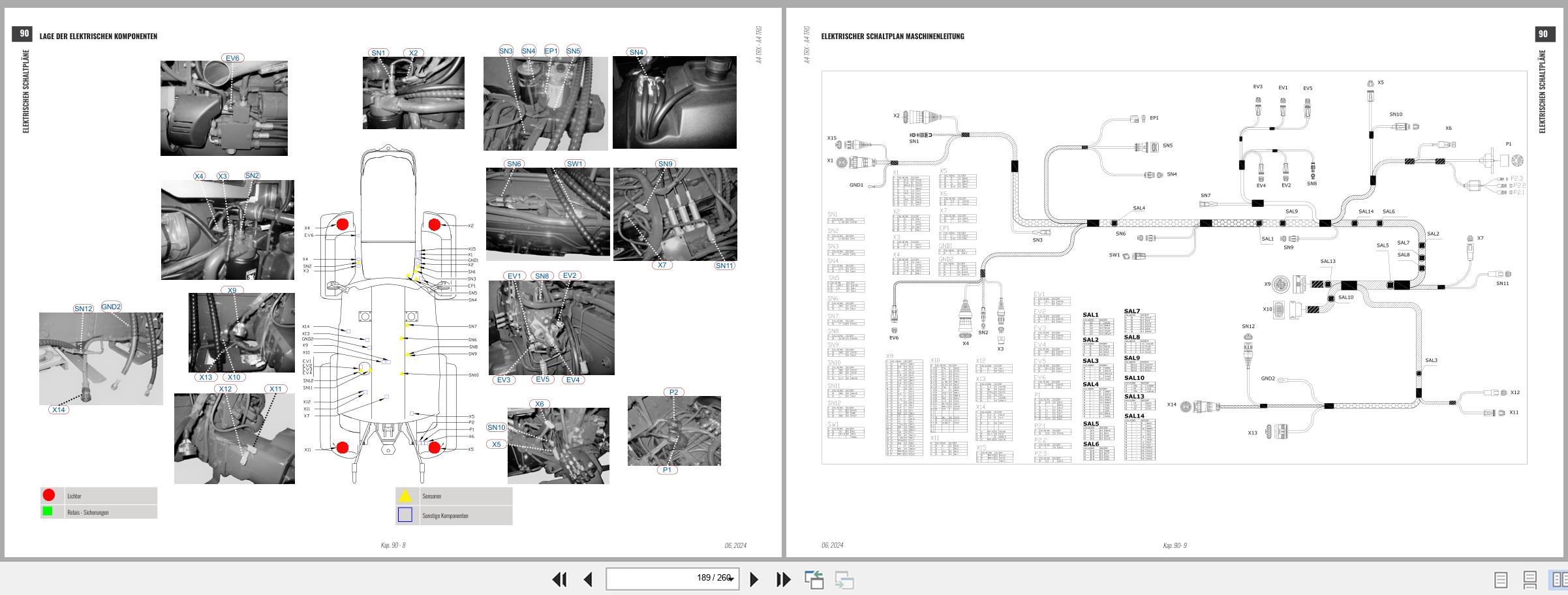Click the SN6 callout bubble
Screen dimensions: 1568x595
(x=514, y=164)
